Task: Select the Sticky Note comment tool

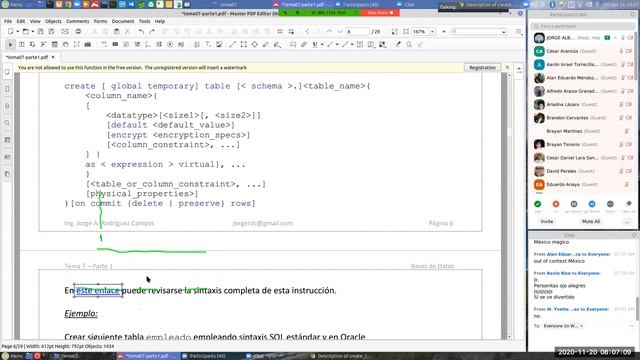Action: tap(293, 44)
